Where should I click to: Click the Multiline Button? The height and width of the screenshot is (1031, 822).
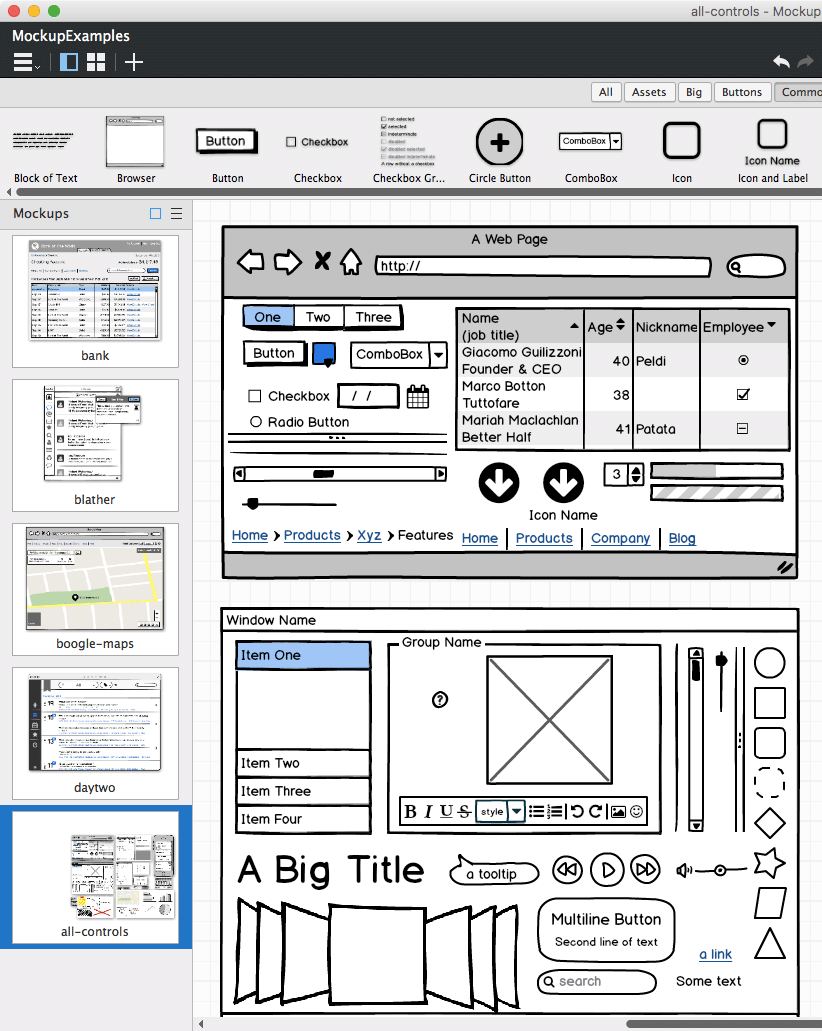[x=606, y=930]
